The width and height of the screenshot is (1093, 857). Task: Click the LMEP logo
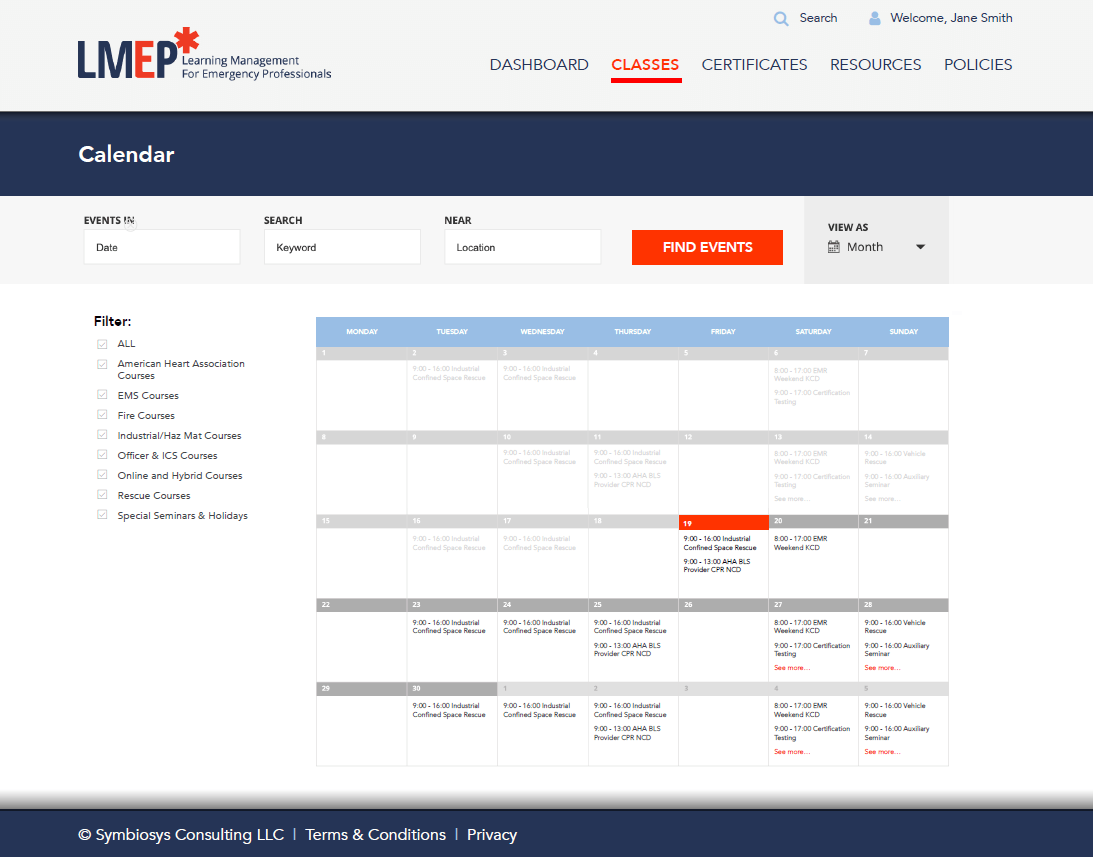tap(204, 54)
